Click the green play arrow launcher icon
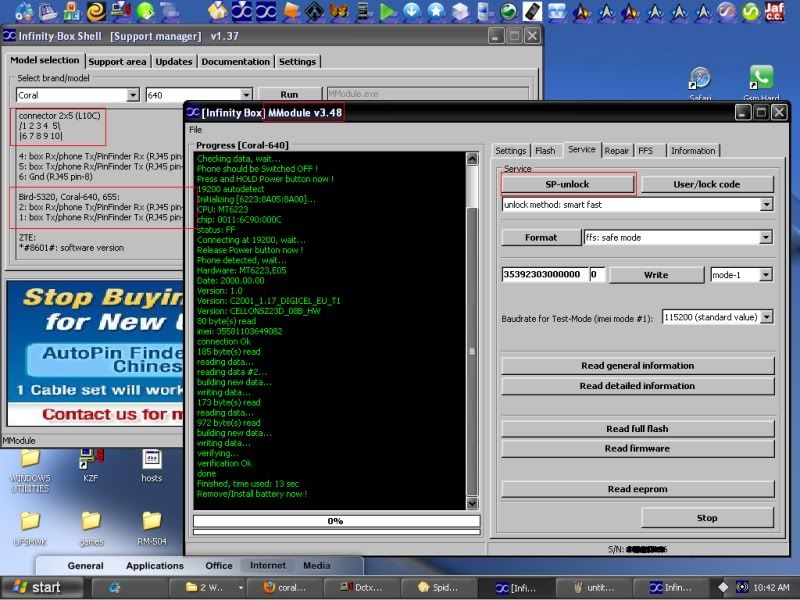 tap(388, 12)
